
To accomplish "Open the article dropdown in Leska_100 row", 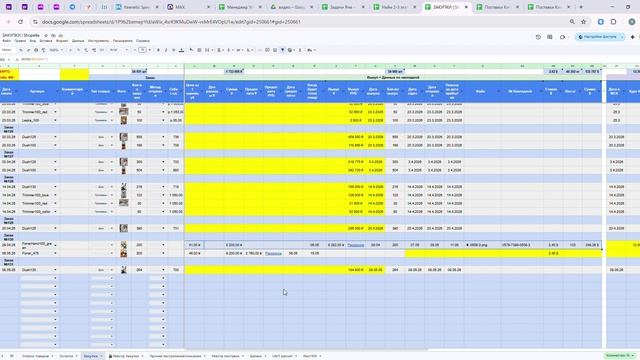I will point(55,120).
